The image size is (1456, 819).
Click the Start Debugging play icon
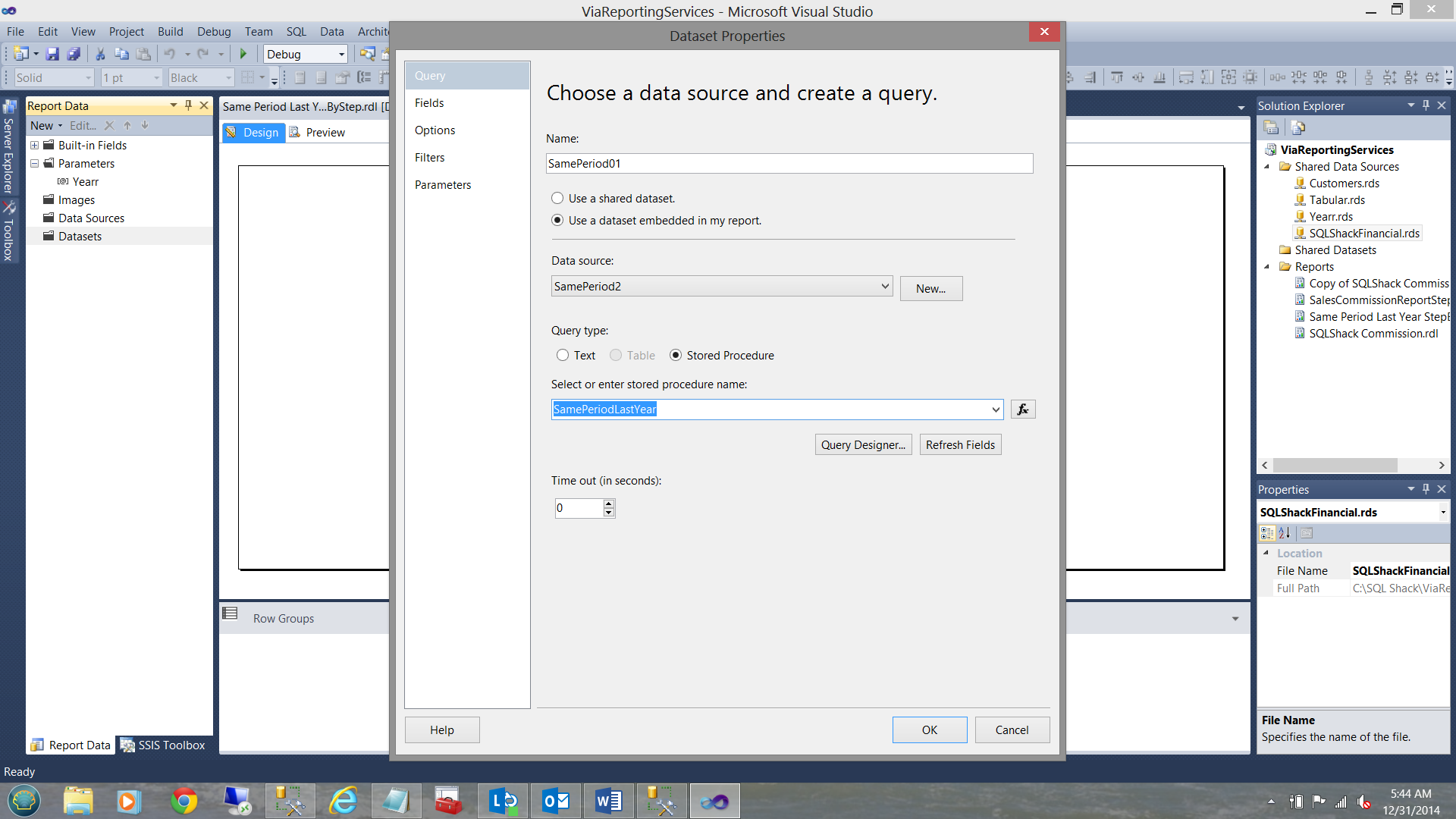243,54
